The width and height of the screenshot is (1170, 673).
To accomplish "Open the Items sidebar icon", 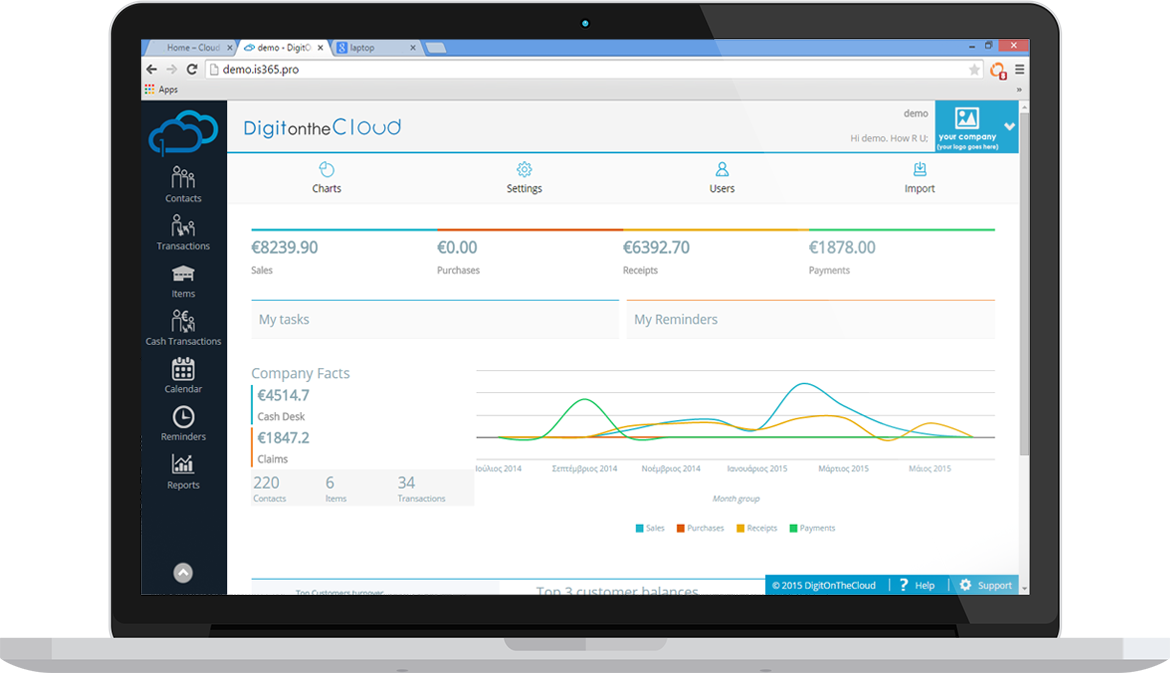I will (x=183, y=274).
